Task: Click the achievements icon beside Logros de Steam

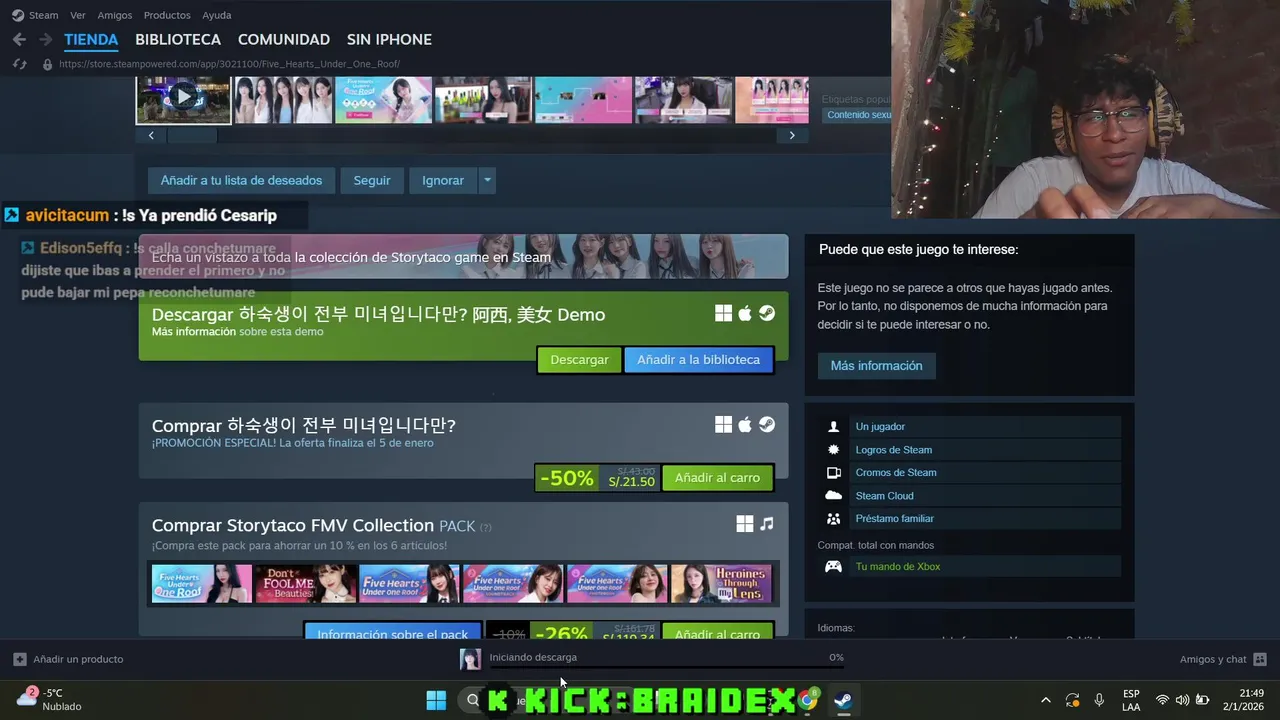Action: click(x=833, y=450)
